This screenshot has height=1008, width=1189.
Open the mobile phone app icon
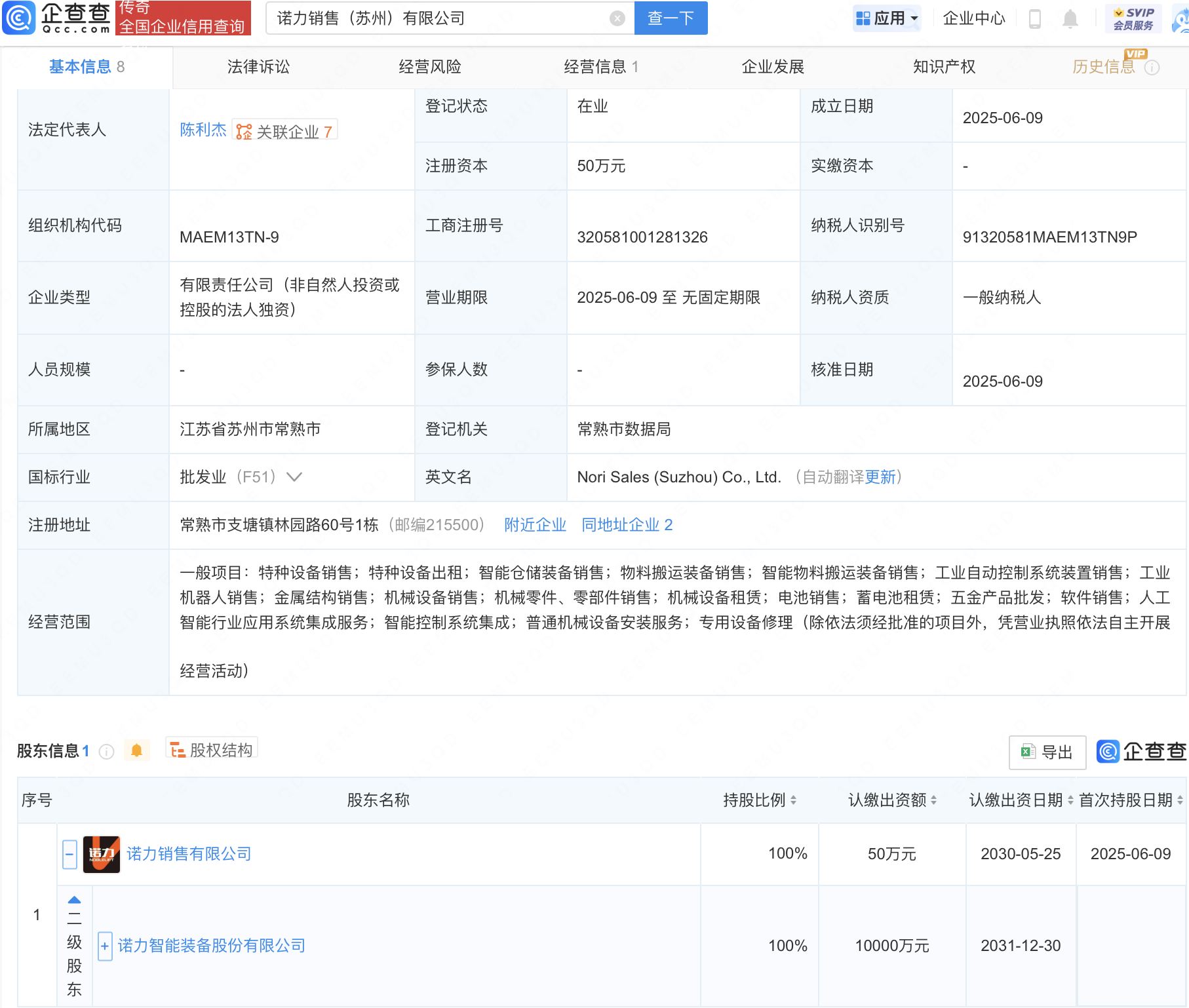[x=1035, y=18]
